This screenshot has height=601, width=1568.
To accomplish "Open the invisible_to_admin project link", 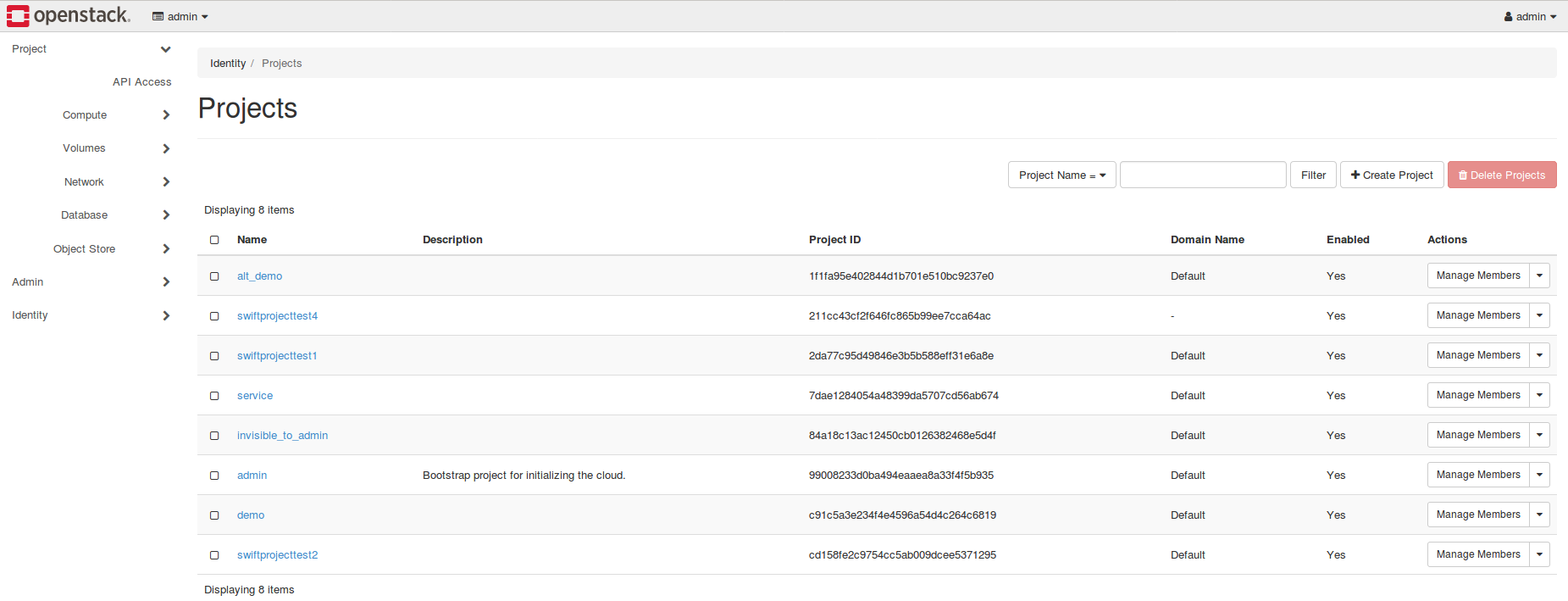I will point(282,436).
